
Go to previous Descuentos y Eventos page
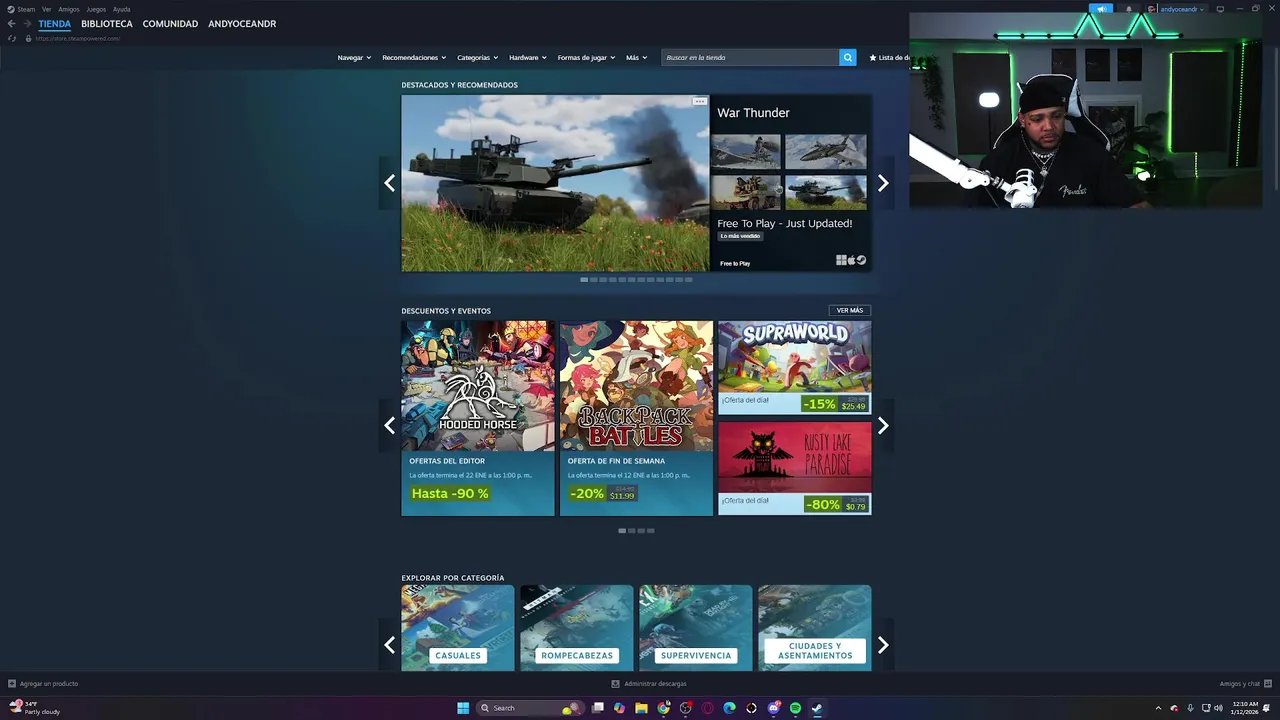click(x=389, y=425)
